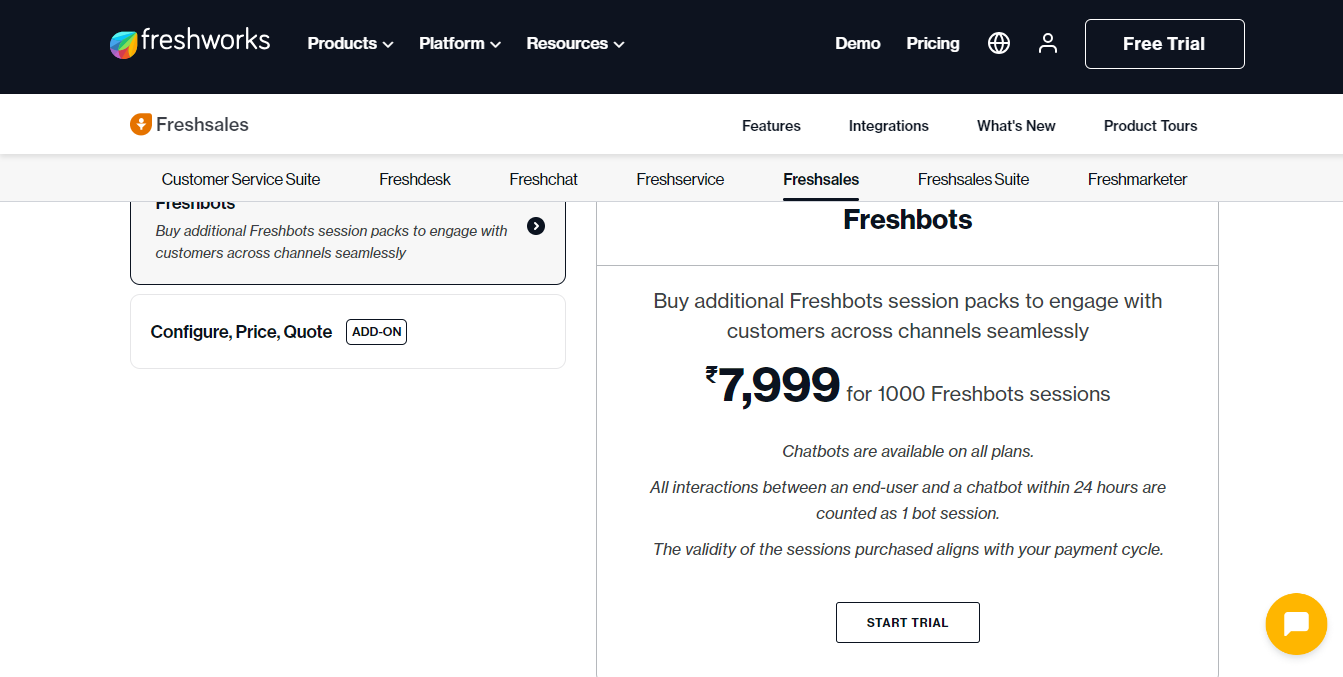Open the user account icon
Screen dimensions: 1343x677
click(x=1048, y=43)
